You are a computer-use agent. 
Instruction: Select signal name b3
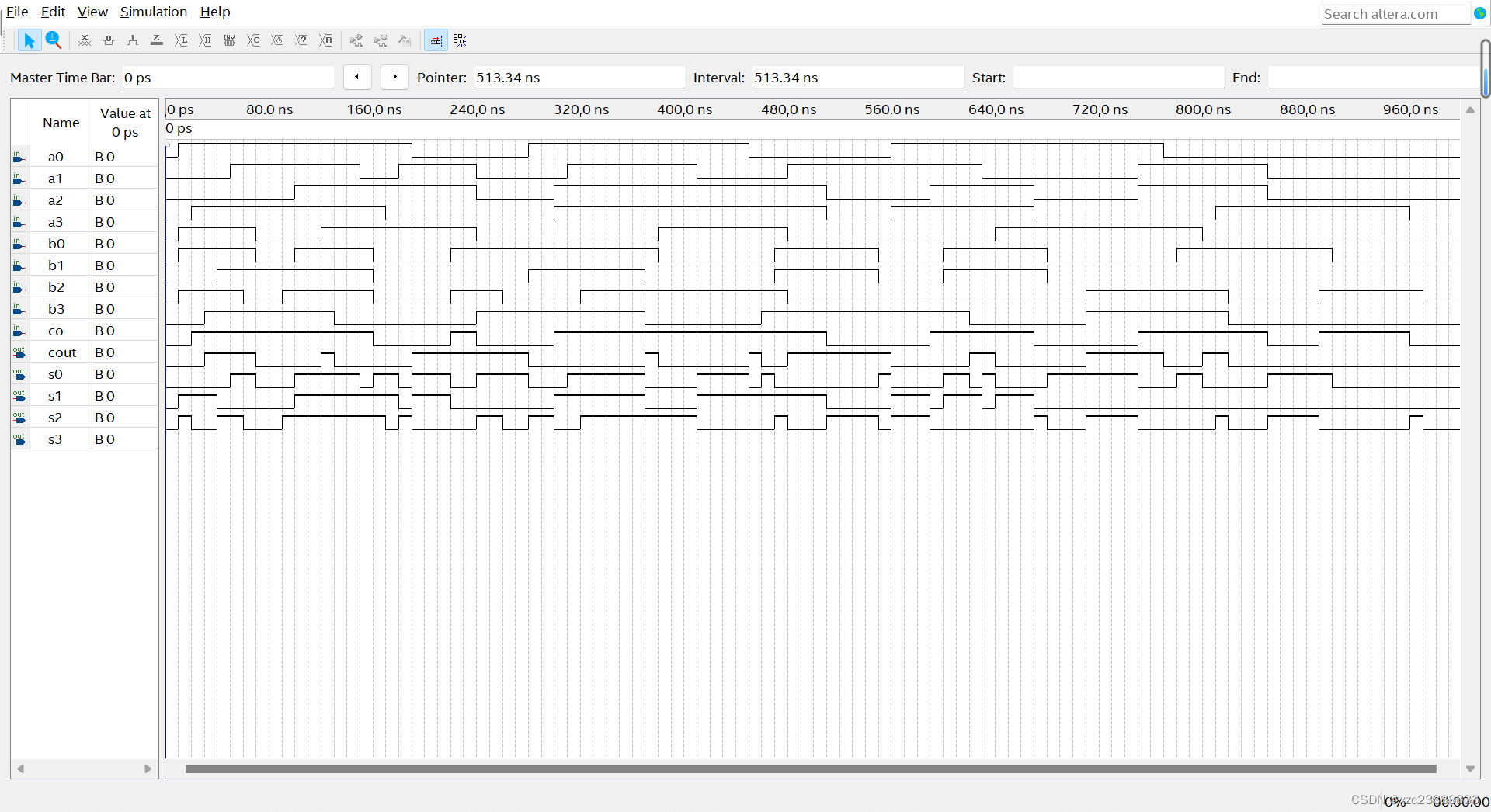tap(56, 309)
